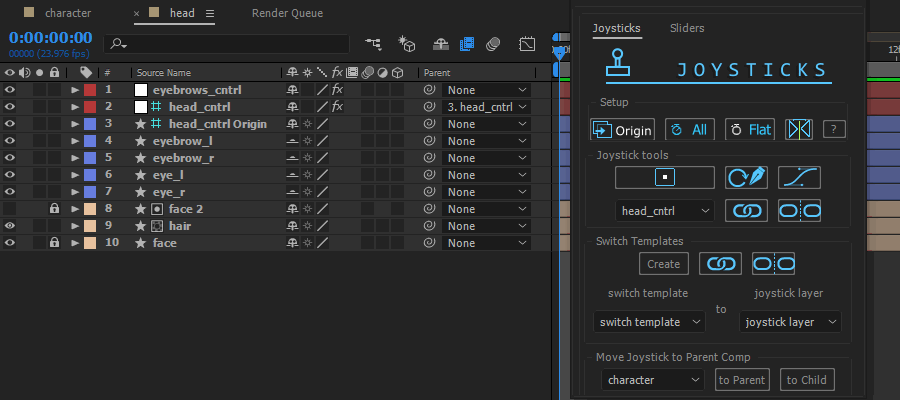Viewport: 900px width, 400px height.
Task: Expand the hair layer properties
Action: coord(75,226)
